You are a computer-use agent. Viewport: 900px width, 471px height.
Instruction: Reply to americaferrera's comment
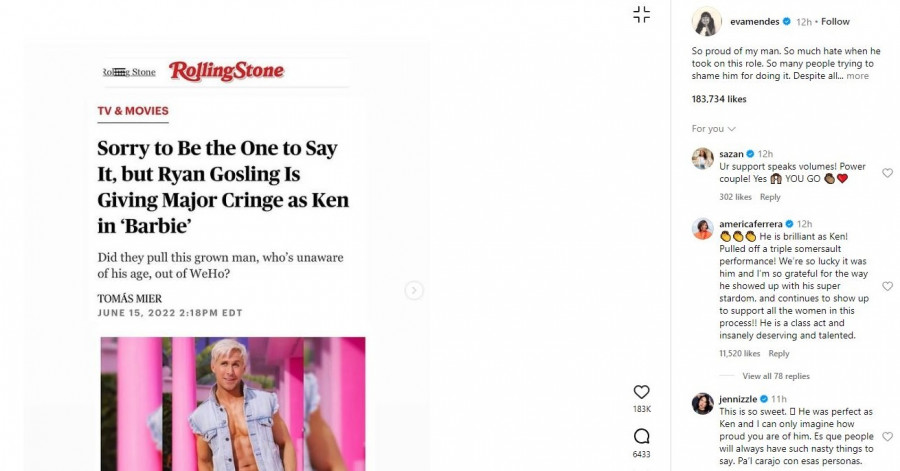tap(778, 353)
